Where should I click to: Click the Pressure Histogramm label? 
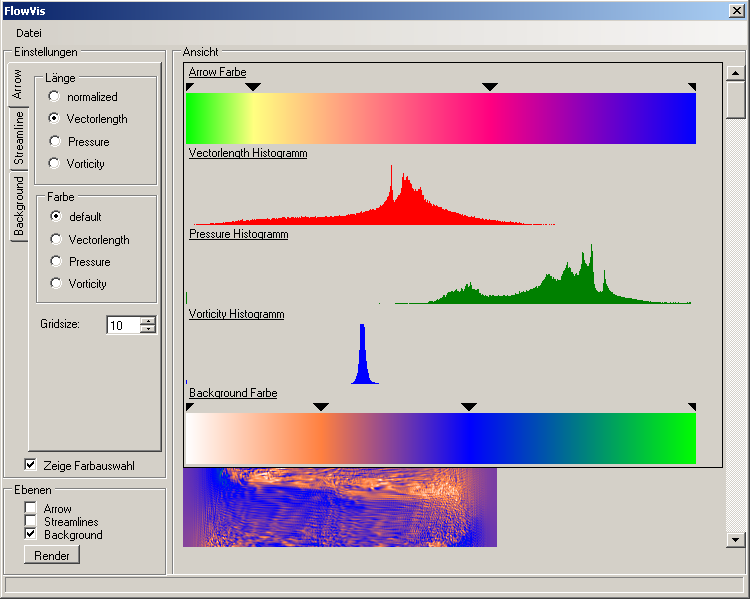tap(239, 234)
